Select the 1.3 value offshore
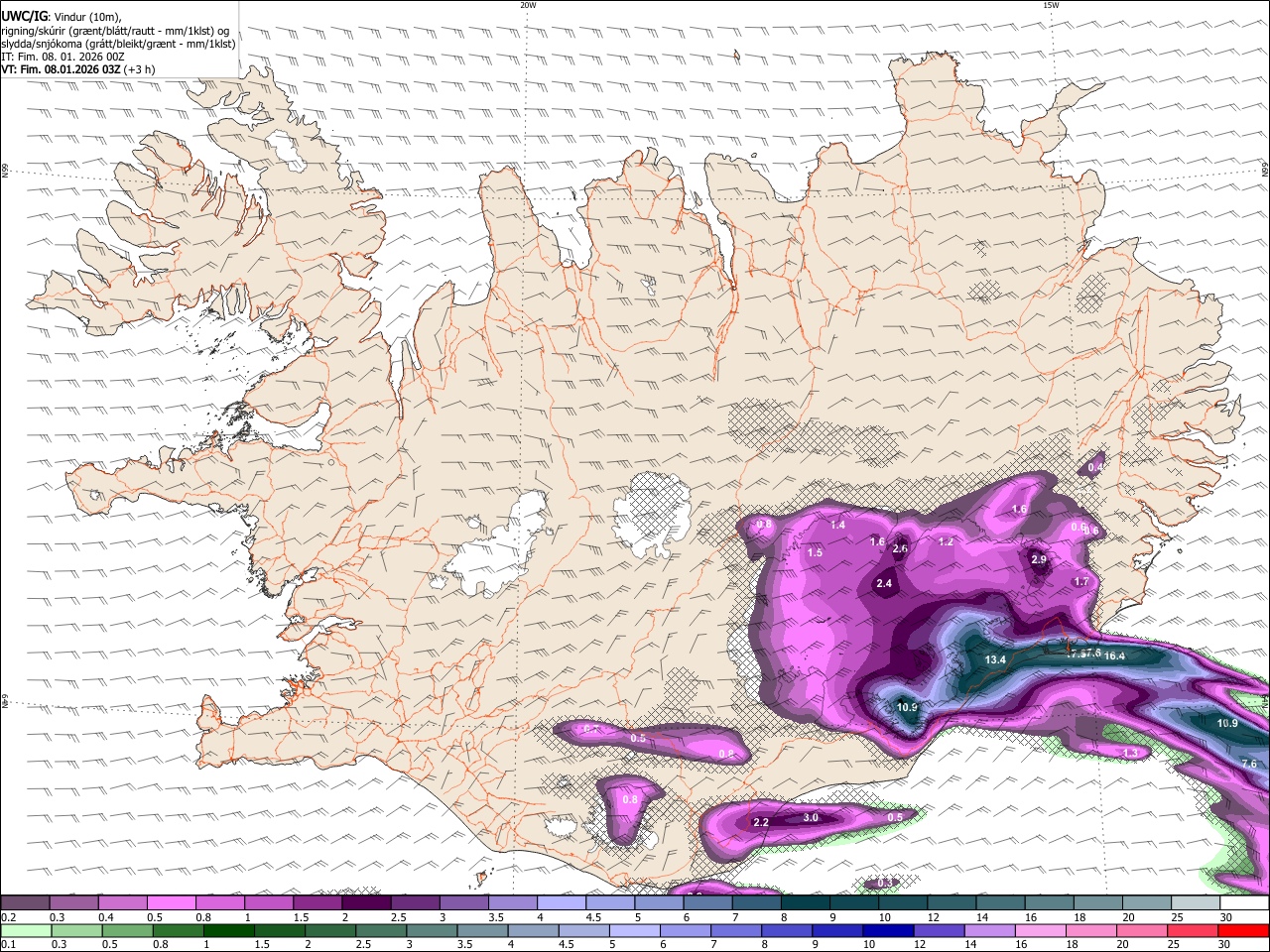 tap(1130, 754)
